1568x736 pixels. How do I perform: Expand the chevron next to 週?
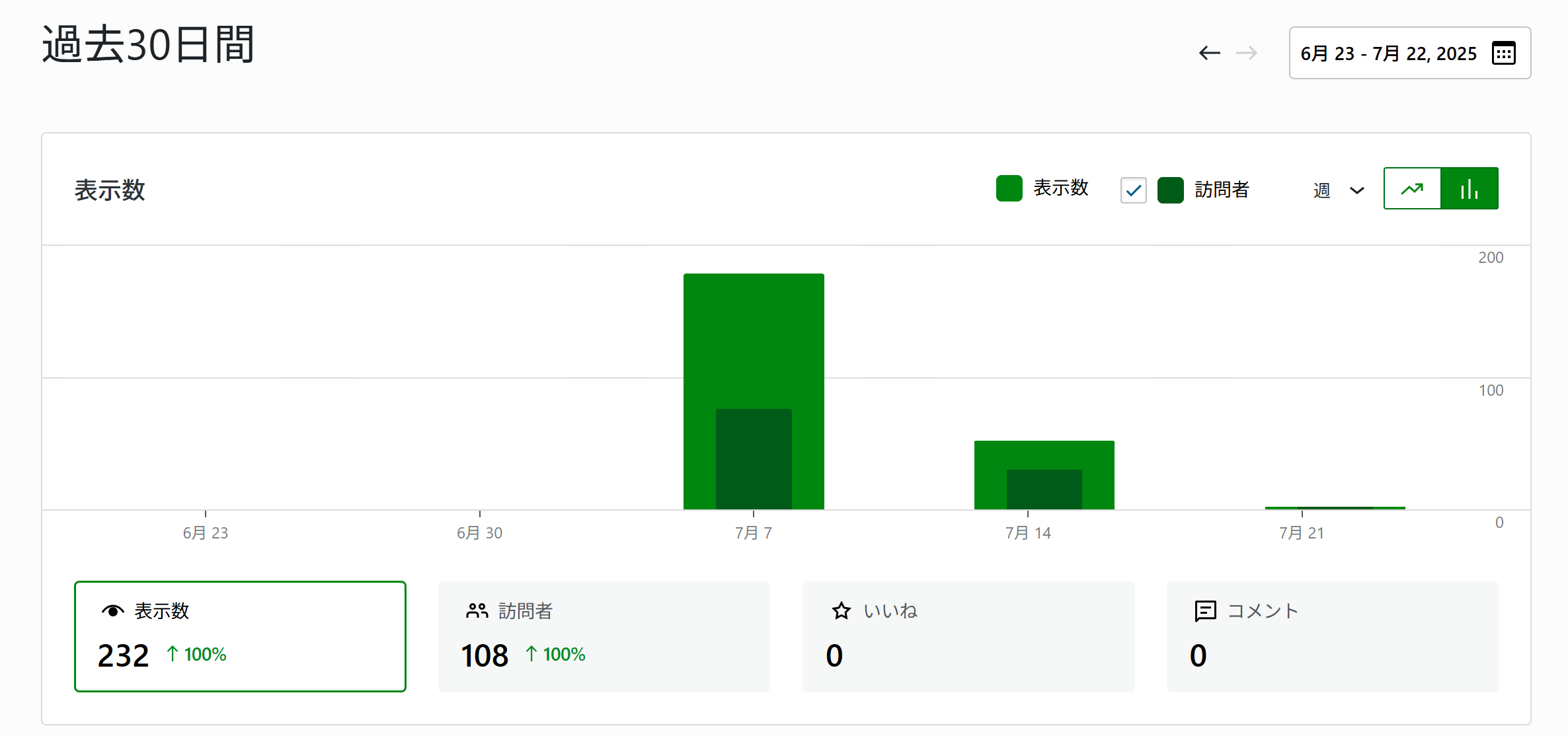tap(1356, 191)
